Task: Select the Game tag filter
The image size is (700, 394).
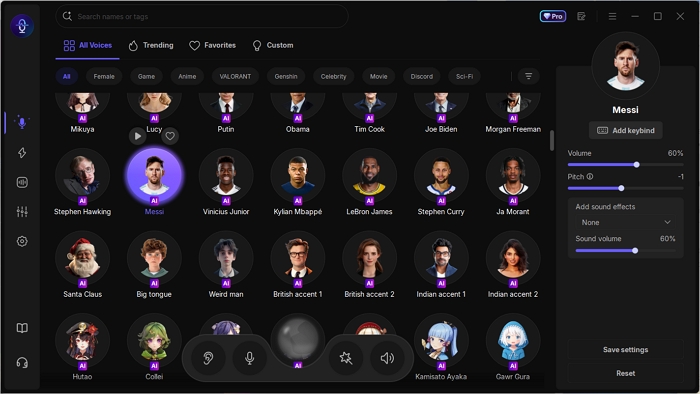Action: coord(146,76)
